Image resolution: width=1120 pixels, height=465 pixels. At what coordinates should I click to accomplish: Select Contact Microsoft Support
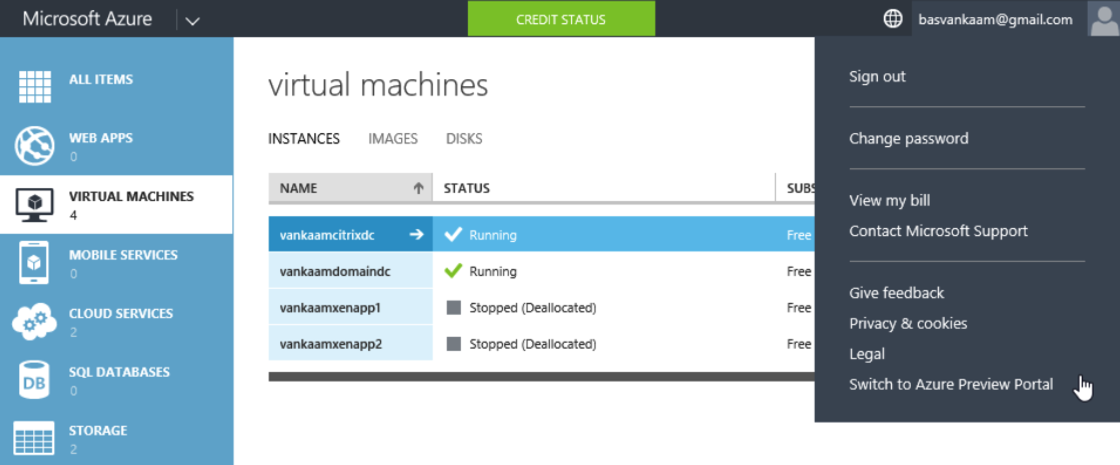coord(939,231)
